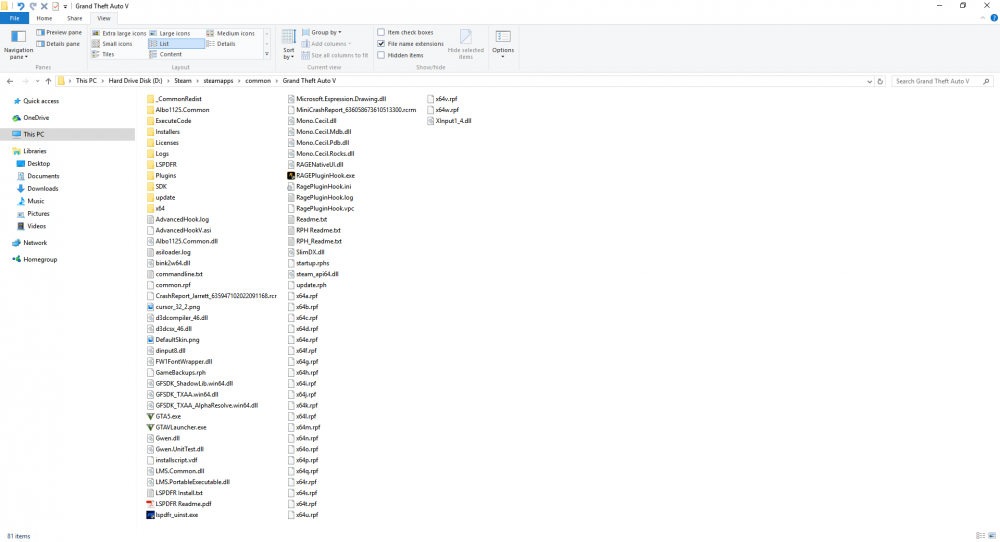Image resolution: width=1000 pixels, height=542 pixels.
Task: Open recent locations dropdown arrow
Action: 37,81
